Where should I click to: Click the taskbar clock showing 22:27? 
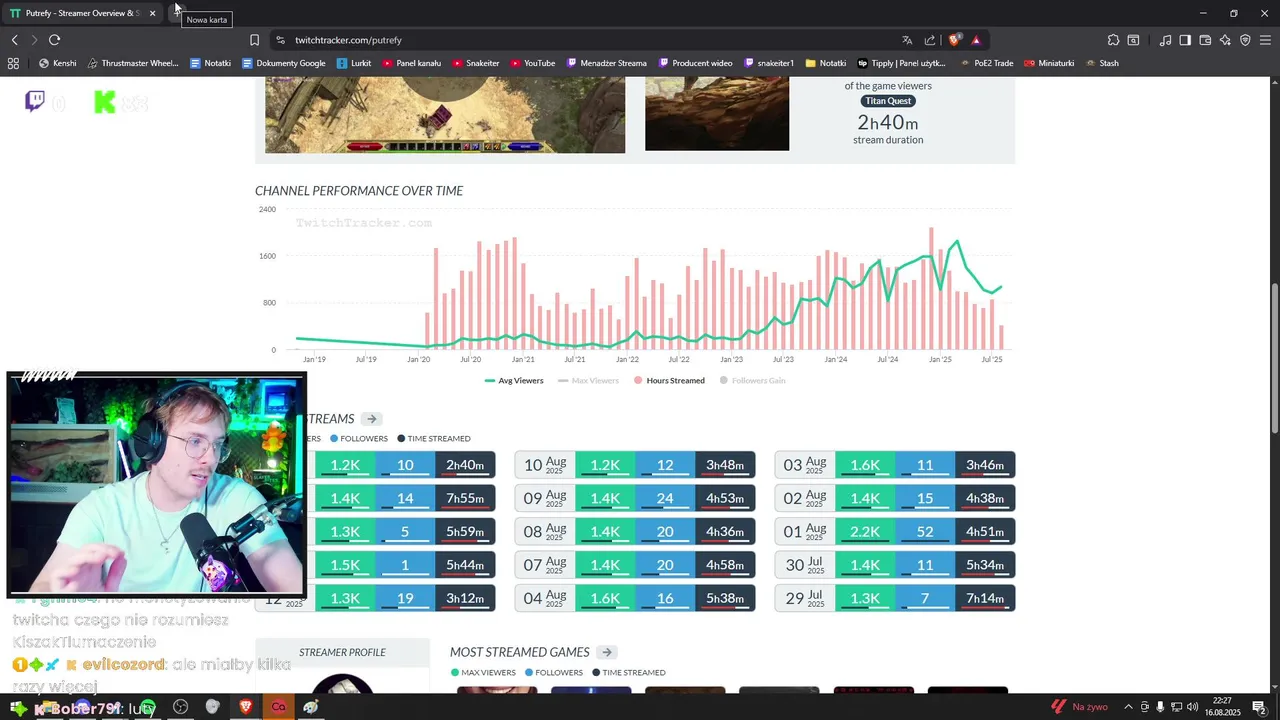pos(1222,707)
